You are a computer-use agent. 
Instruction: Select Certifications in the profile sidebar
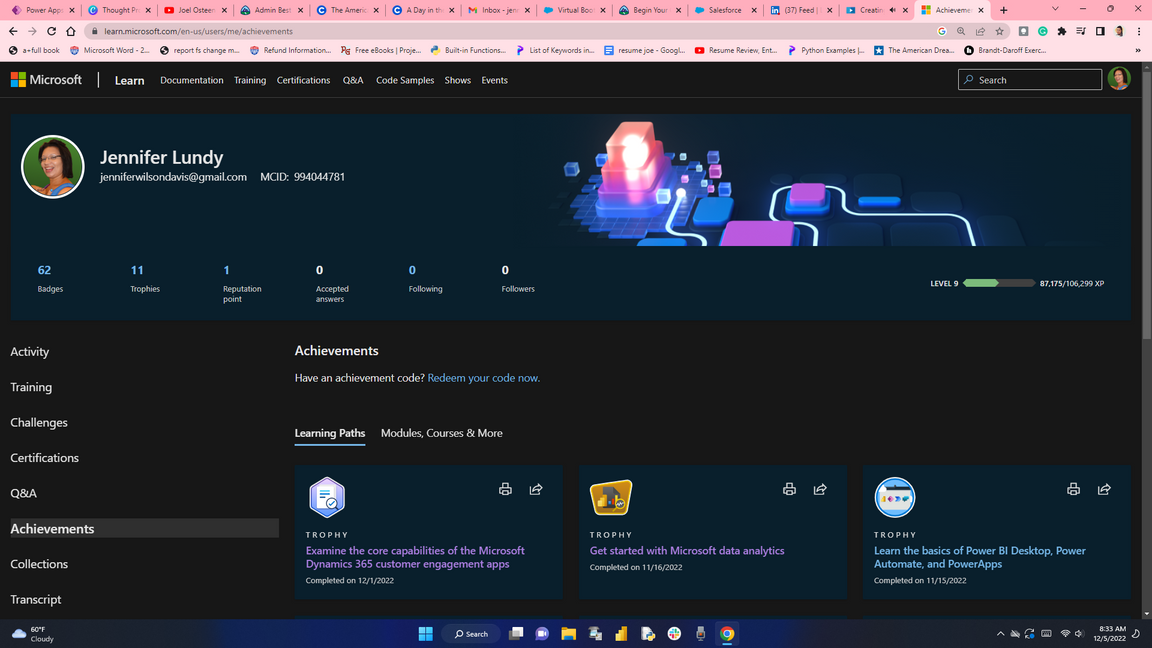[44, 458]
